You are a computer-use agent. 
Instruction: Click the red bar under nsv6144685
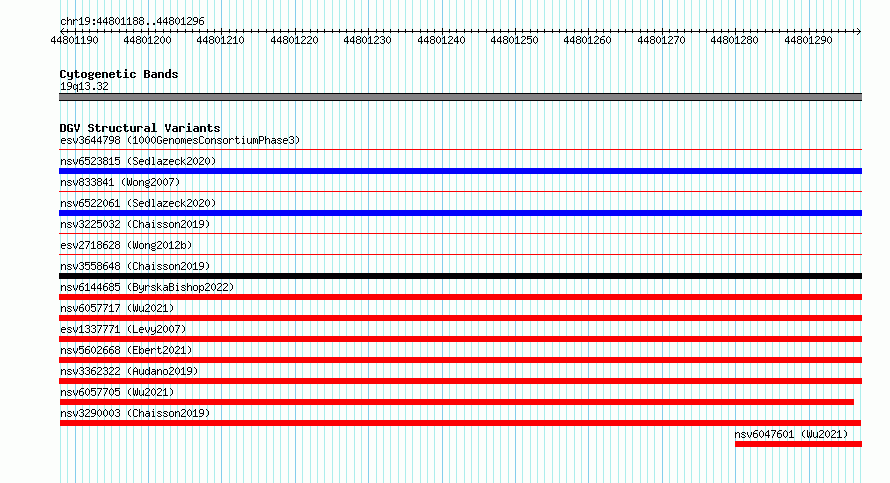pyautogui.click(x=460, y=297)
